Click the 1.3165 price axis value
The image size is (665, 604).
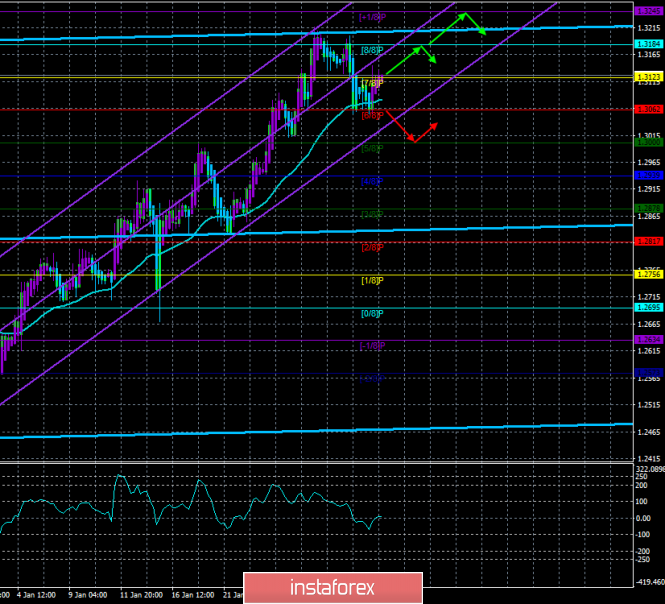tap(649, 55)
